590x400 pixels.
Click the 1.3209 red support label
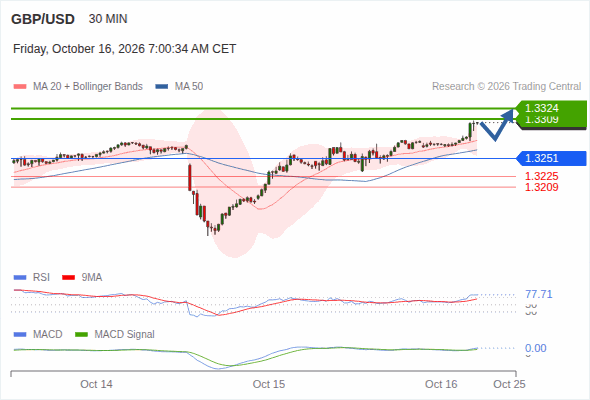(541, 187)
